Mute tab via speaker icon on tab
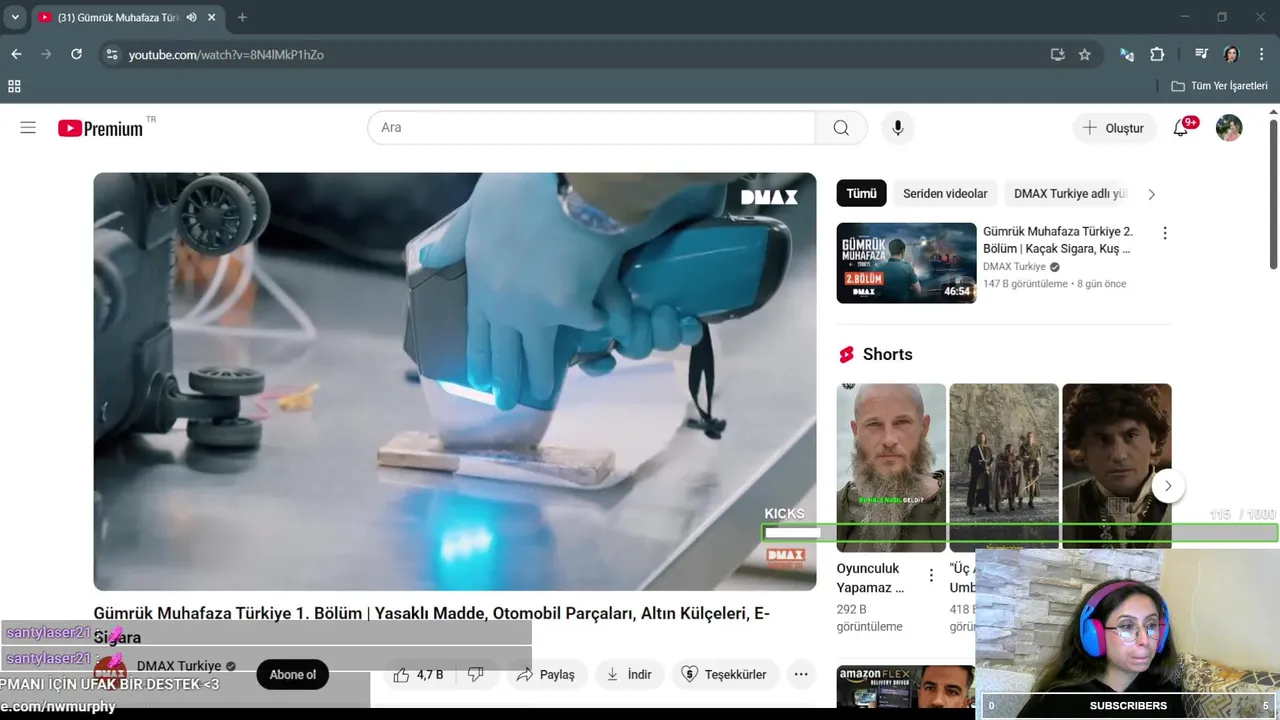The height and width of the screenshot is (720, 1280). [191, 17]
